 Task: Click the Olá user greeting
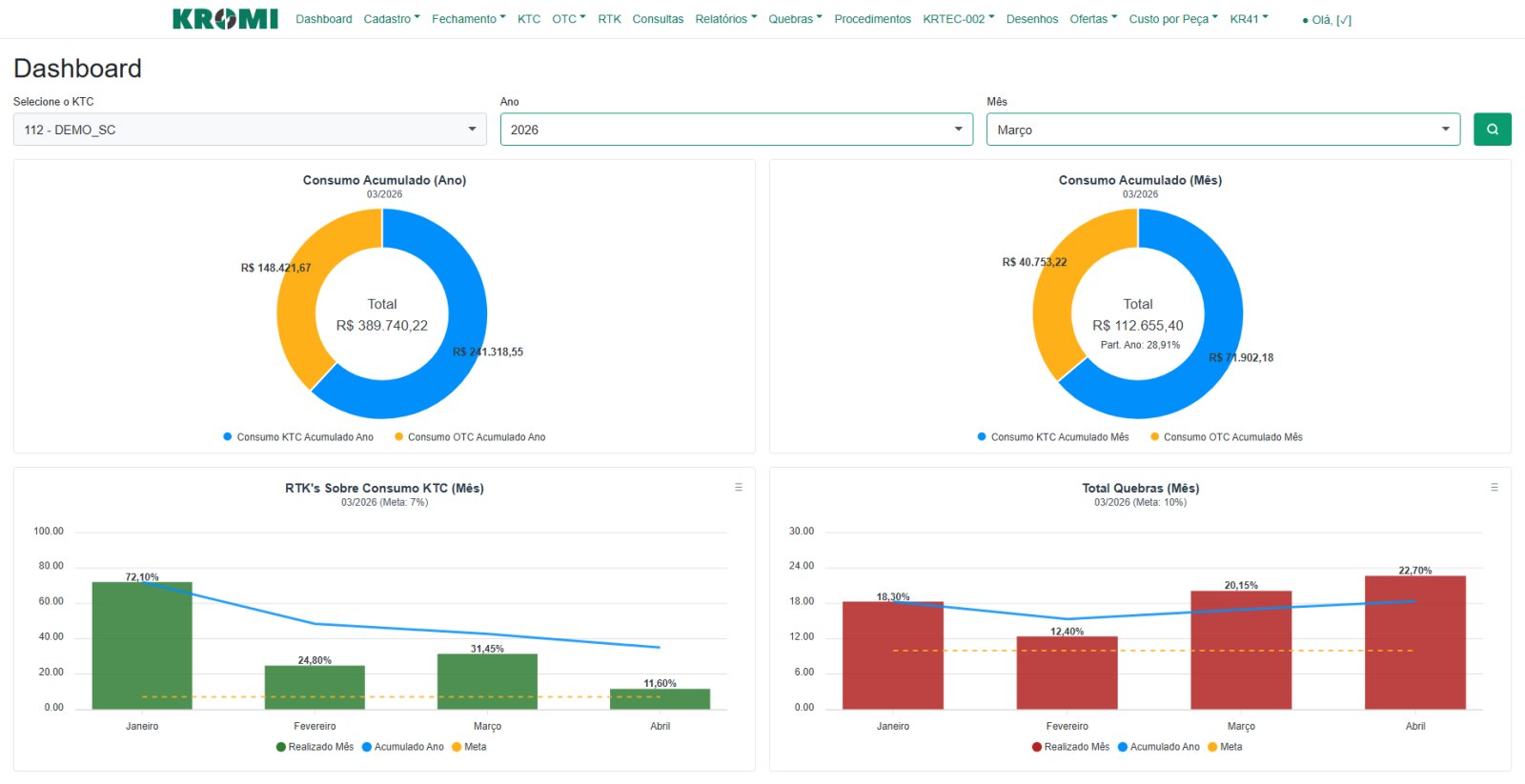click(x=1327, y=20)
